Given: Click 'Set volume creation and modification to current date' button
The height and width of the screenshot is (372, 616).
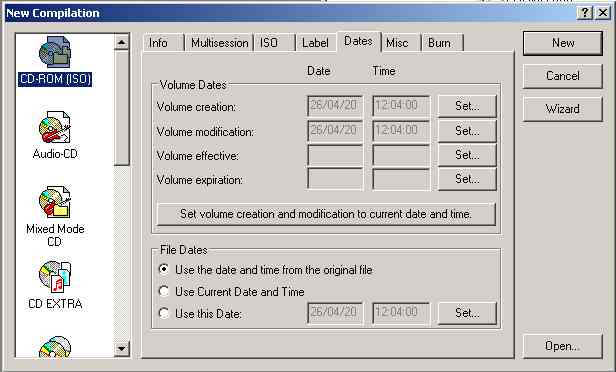Looking at the screenshot, I should point(326,214).
